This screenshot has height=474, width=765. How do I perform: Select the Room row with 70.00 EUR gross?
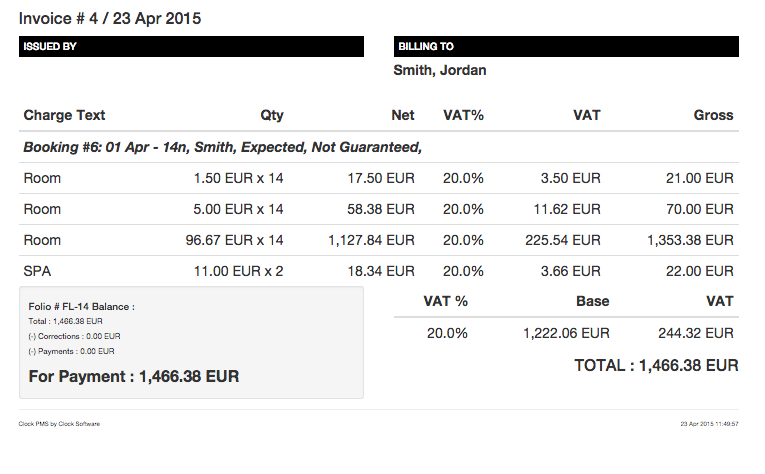(x=379, y=209)
